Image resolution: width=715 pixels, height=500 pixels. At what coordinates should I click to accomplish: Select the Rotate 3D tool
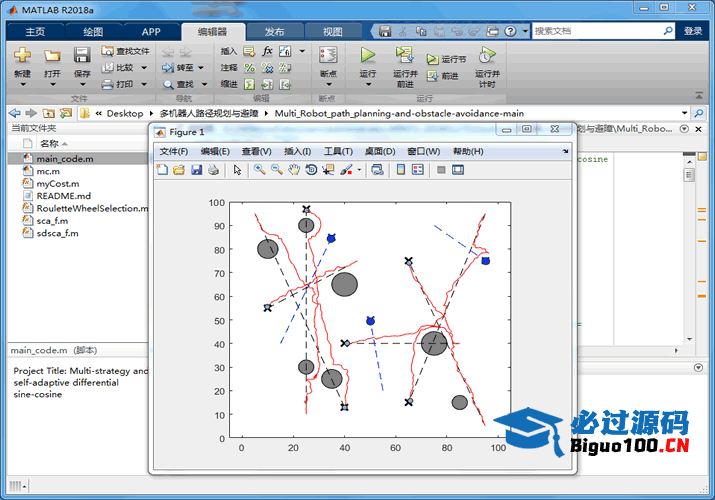point(311,170)
